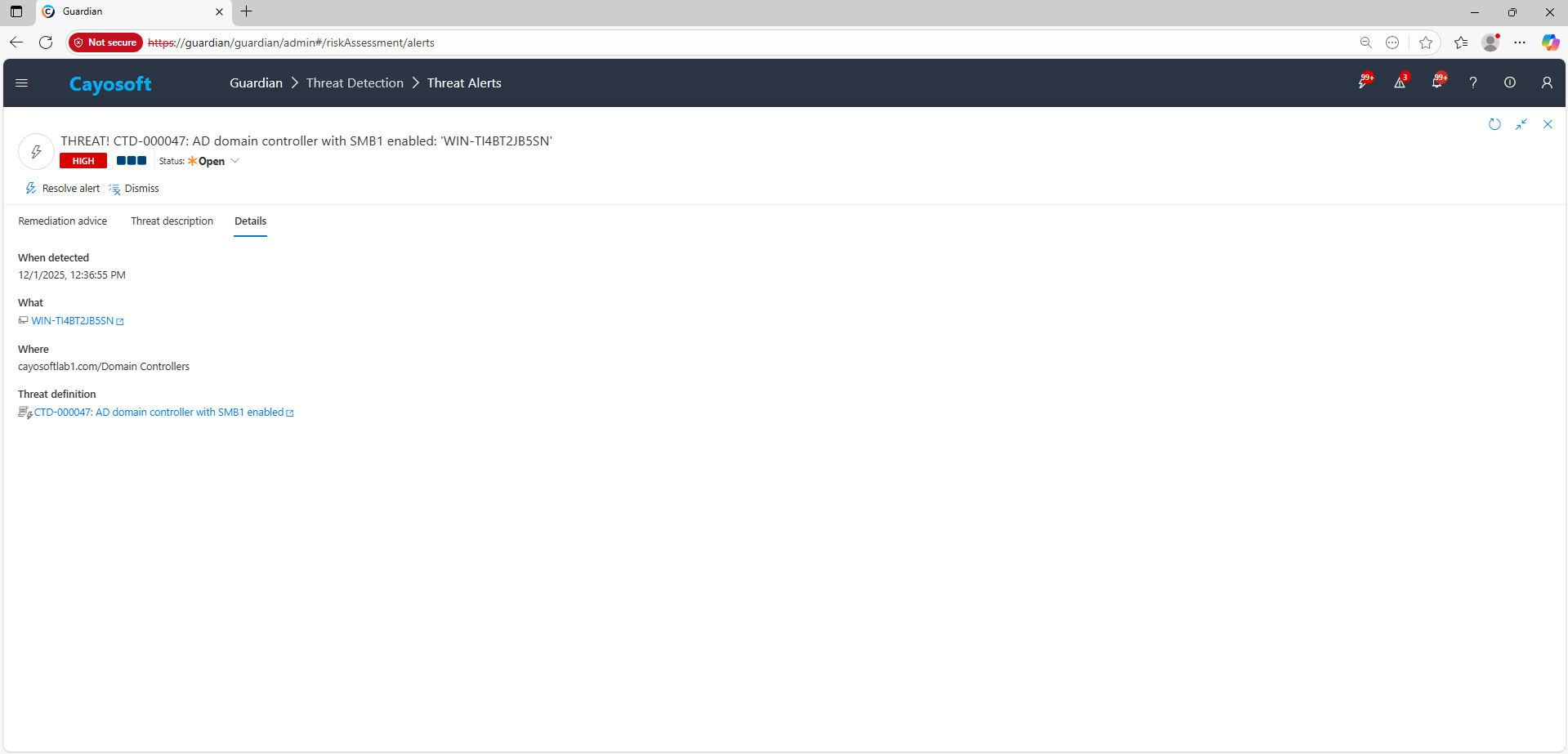Refresh the alert details panel
The height and width of the screenshot is (754, 1568).
(x=1494, y=124)
